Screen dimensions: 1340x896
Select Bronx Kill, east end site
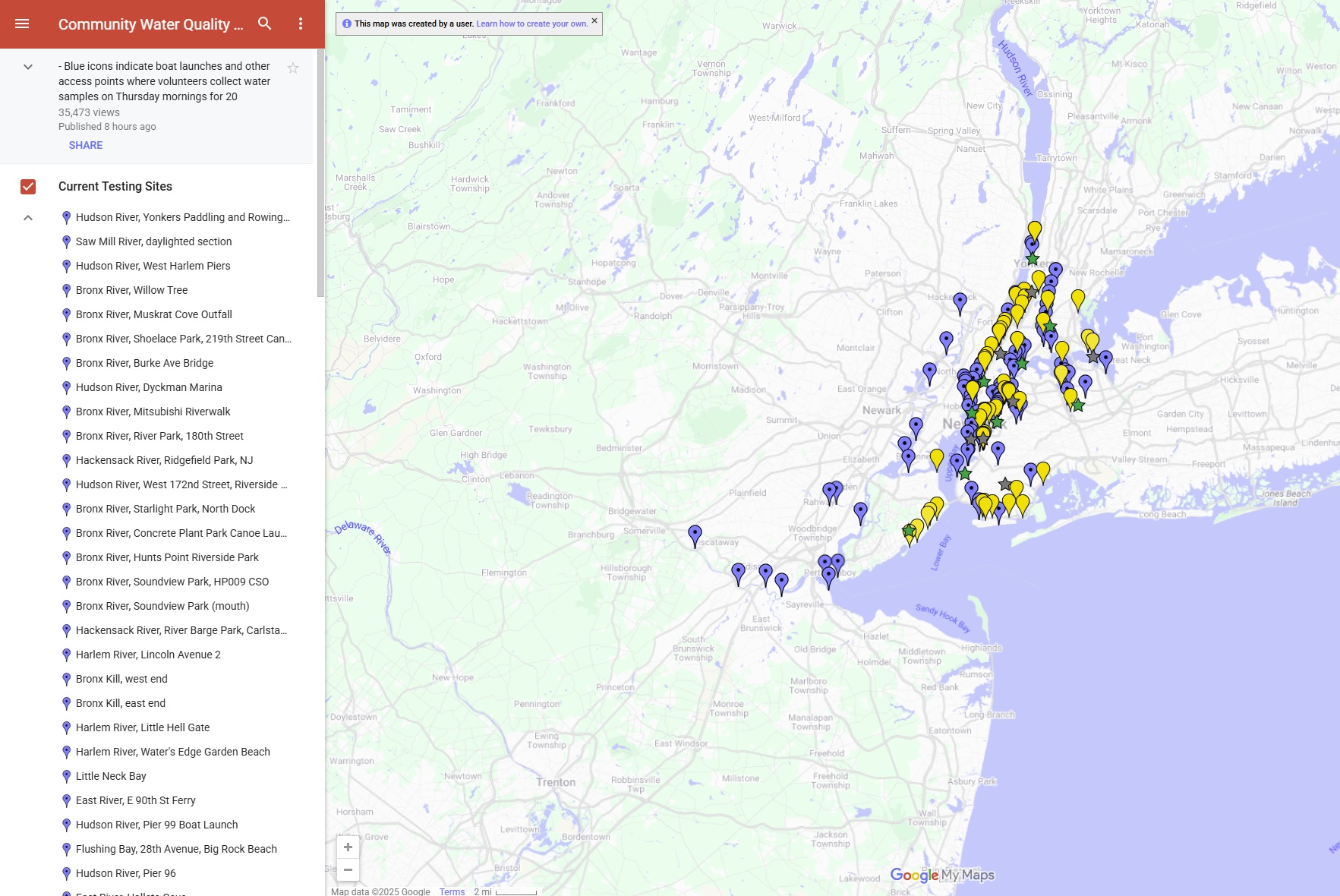point(121,703)
